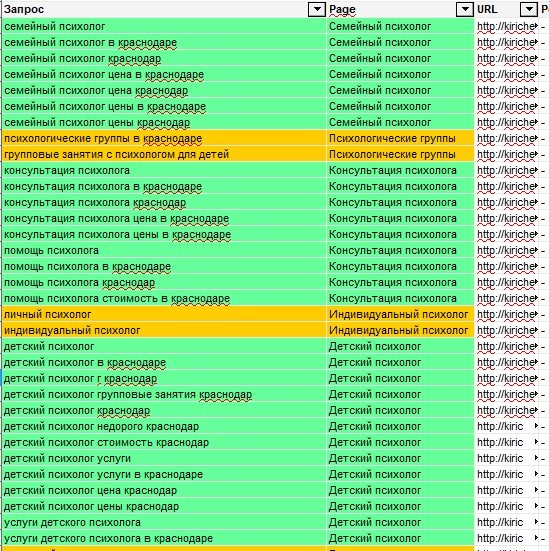This screenshot has width=549, height=551.
Task: Click 'Психологические группы' page cell beside 'групповые занятия'
Action: (x=400, y=154)
